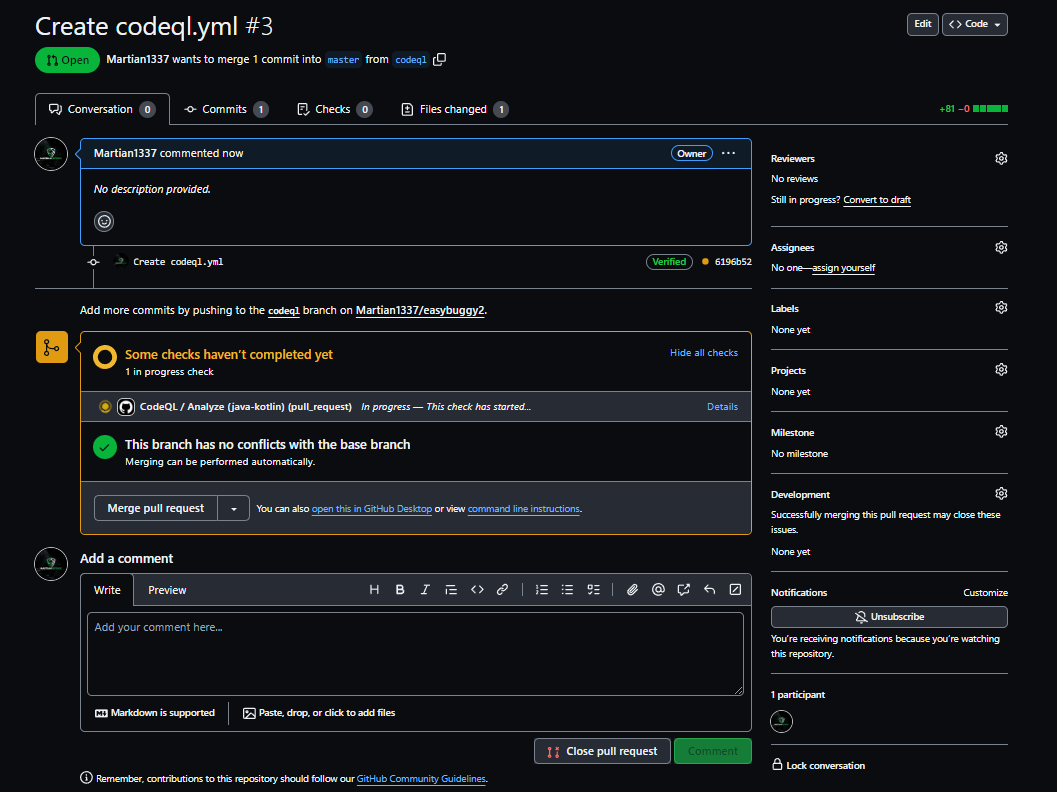Click the diff stat bar showing +81 −0
The width and height of the screenshot is (1057, 792).
click(x=973, y=109)
